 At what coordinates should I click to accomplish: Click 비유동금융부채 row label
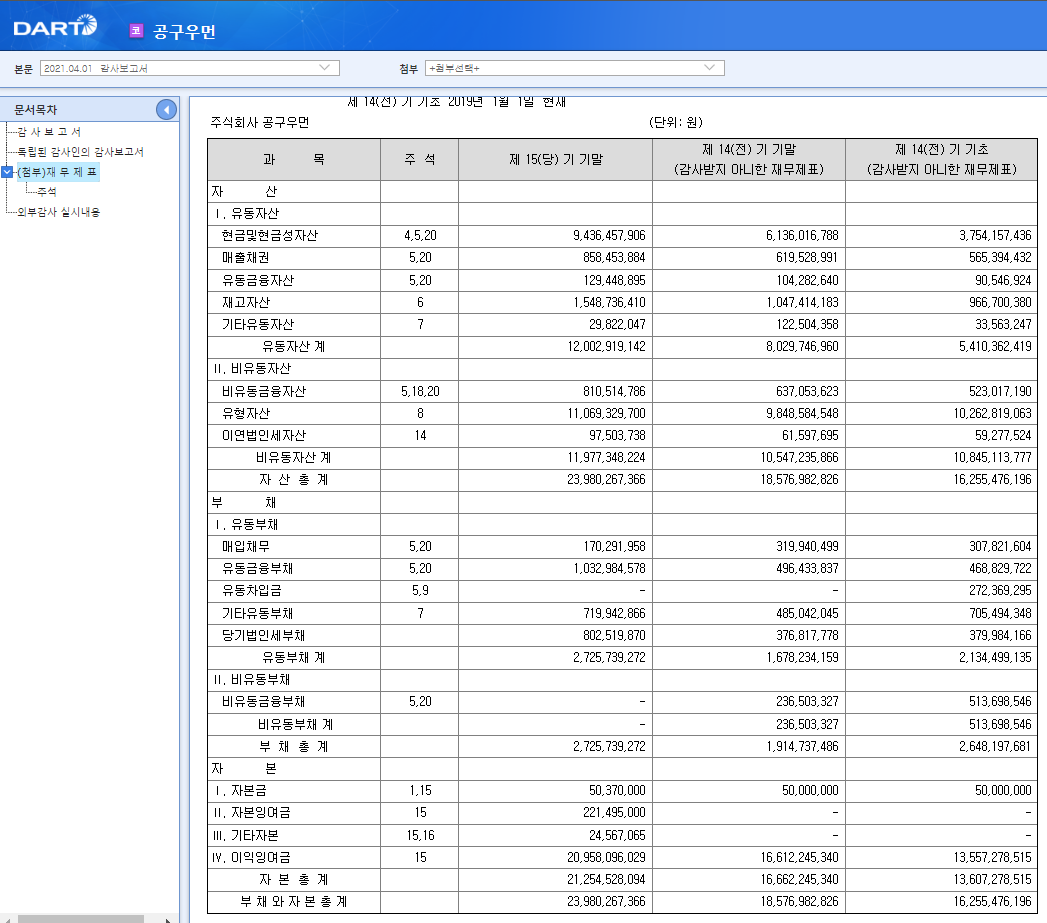(x=264, y=702)
